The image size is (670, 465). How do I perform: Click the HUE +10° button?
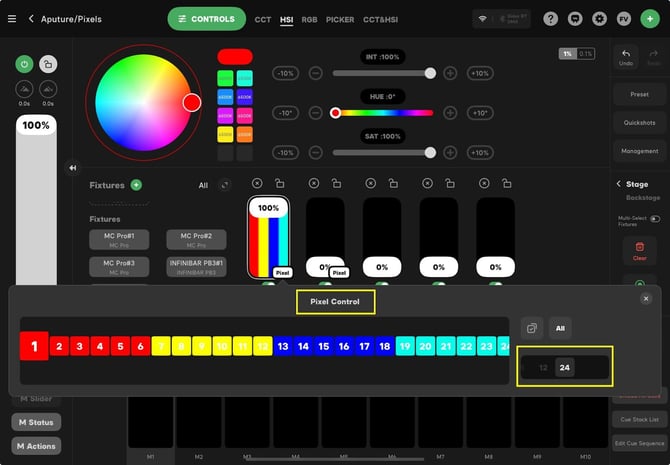pyautogui.click(x=480, y=113)
